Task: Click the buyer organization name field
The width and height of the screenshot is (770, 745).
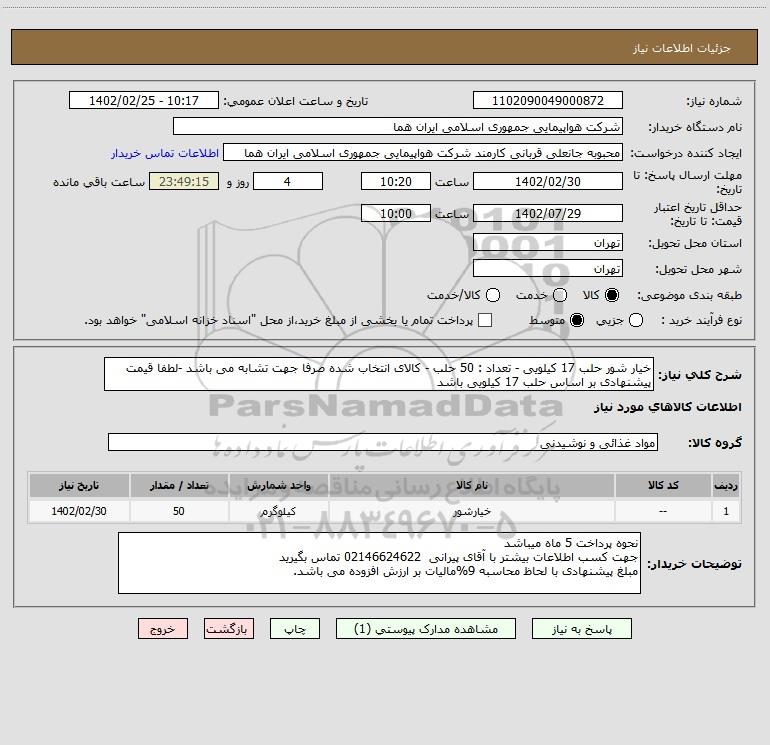Action: (398, 126)
